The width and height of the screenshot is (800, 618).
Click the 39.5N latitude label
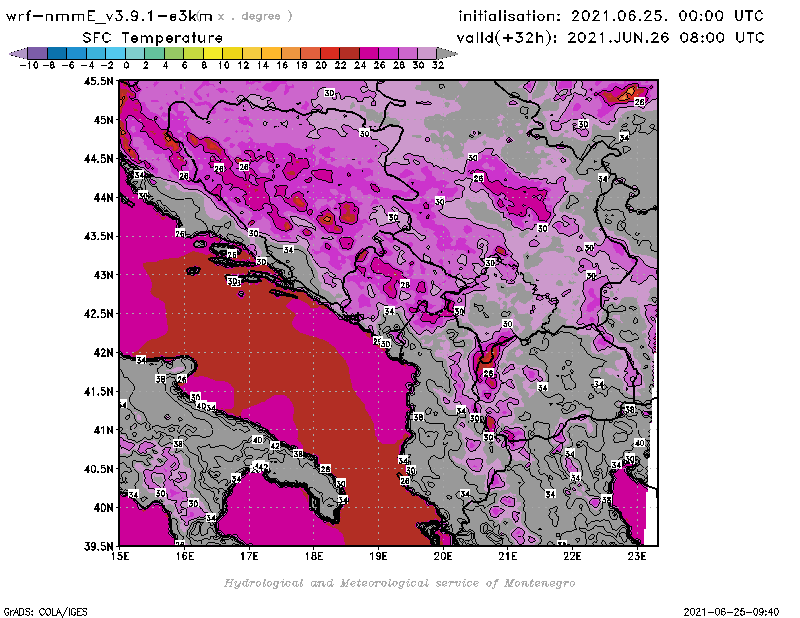pyautogui.click(x=98, y=547)
